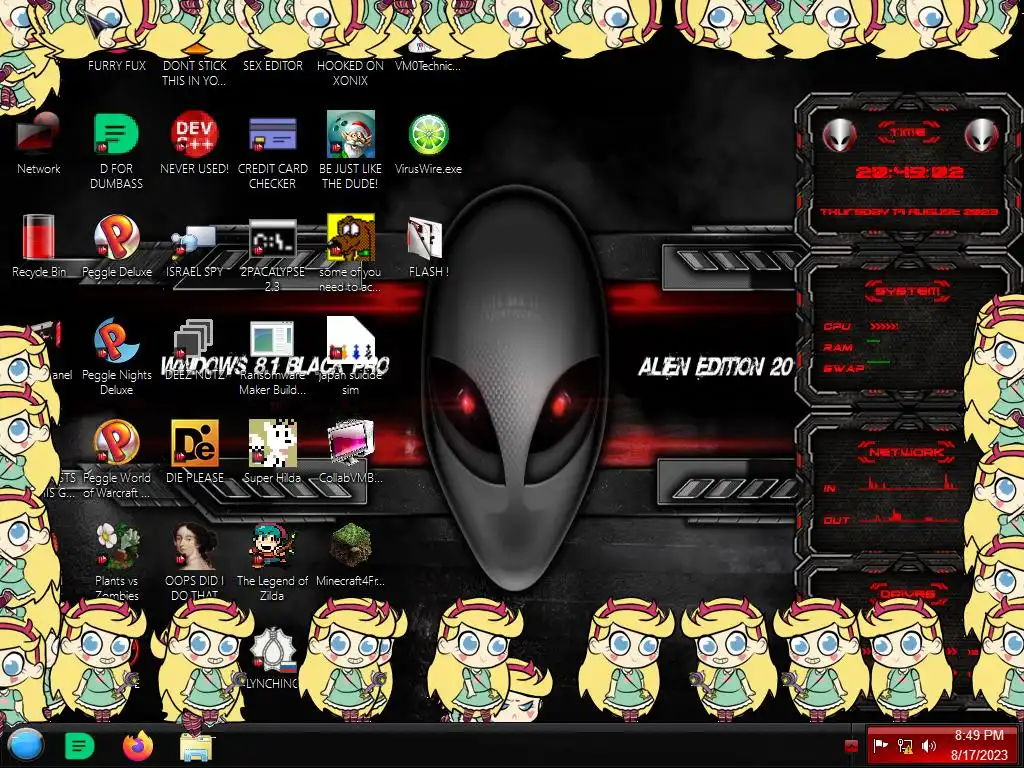Click the CPU usage bar in SYSTEM gadget

(x=884, y=326)
